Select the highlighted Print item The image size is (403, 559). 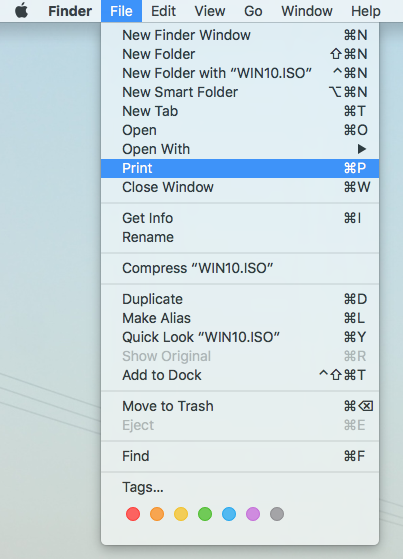pyautogui.click(x=240, y=168)
